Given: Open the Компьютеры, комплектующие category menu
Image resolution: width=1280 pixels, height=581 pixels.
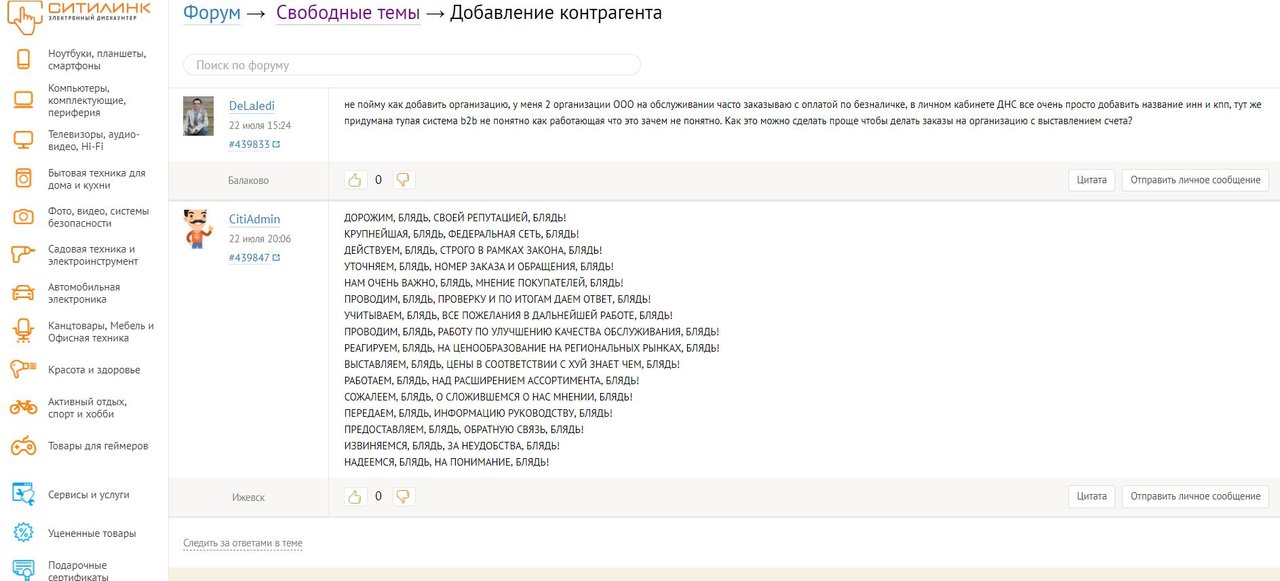Looking at the screenshot, I should coord(86,100).
